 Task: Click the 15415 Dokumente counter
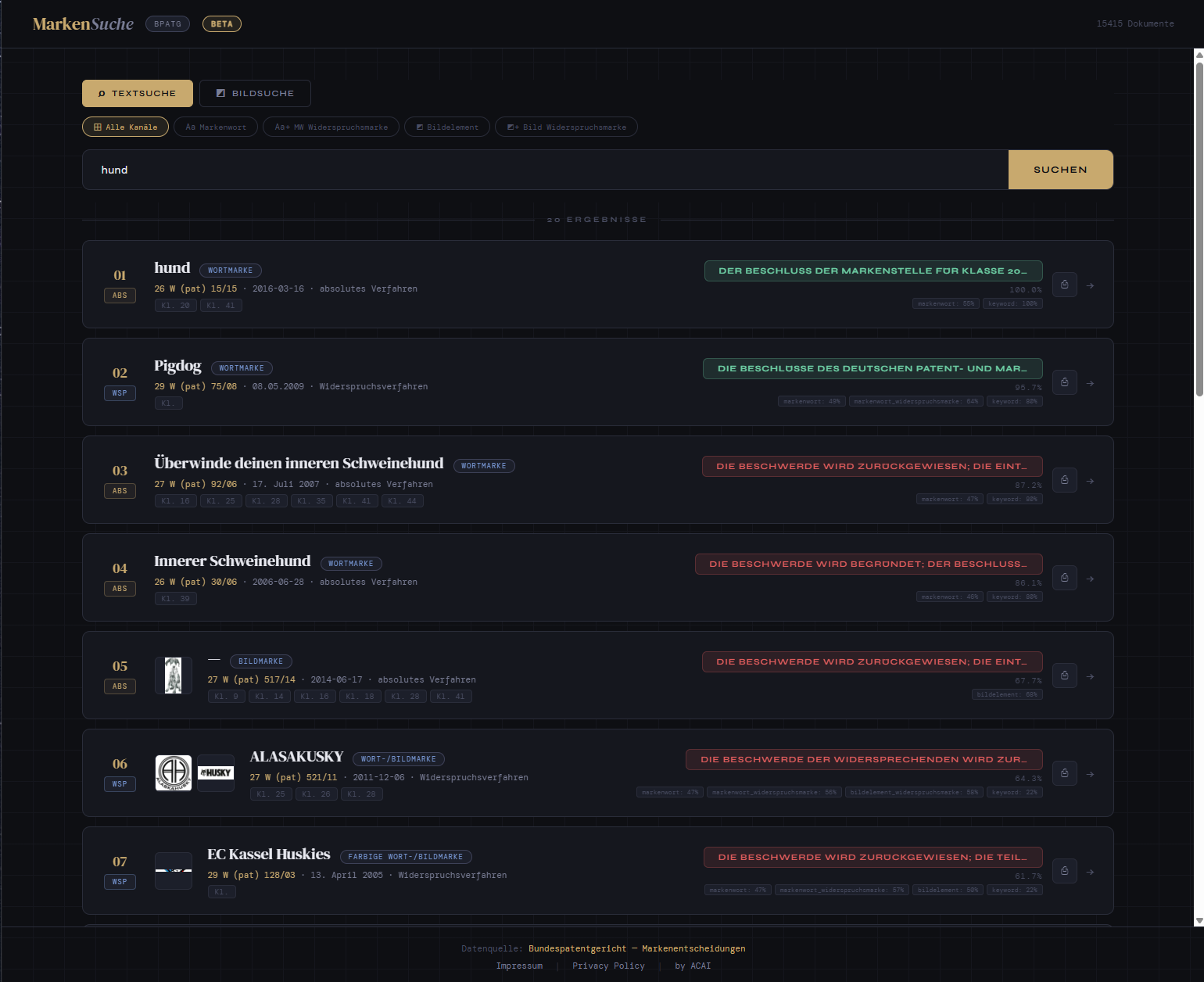tap(1135, 23)
